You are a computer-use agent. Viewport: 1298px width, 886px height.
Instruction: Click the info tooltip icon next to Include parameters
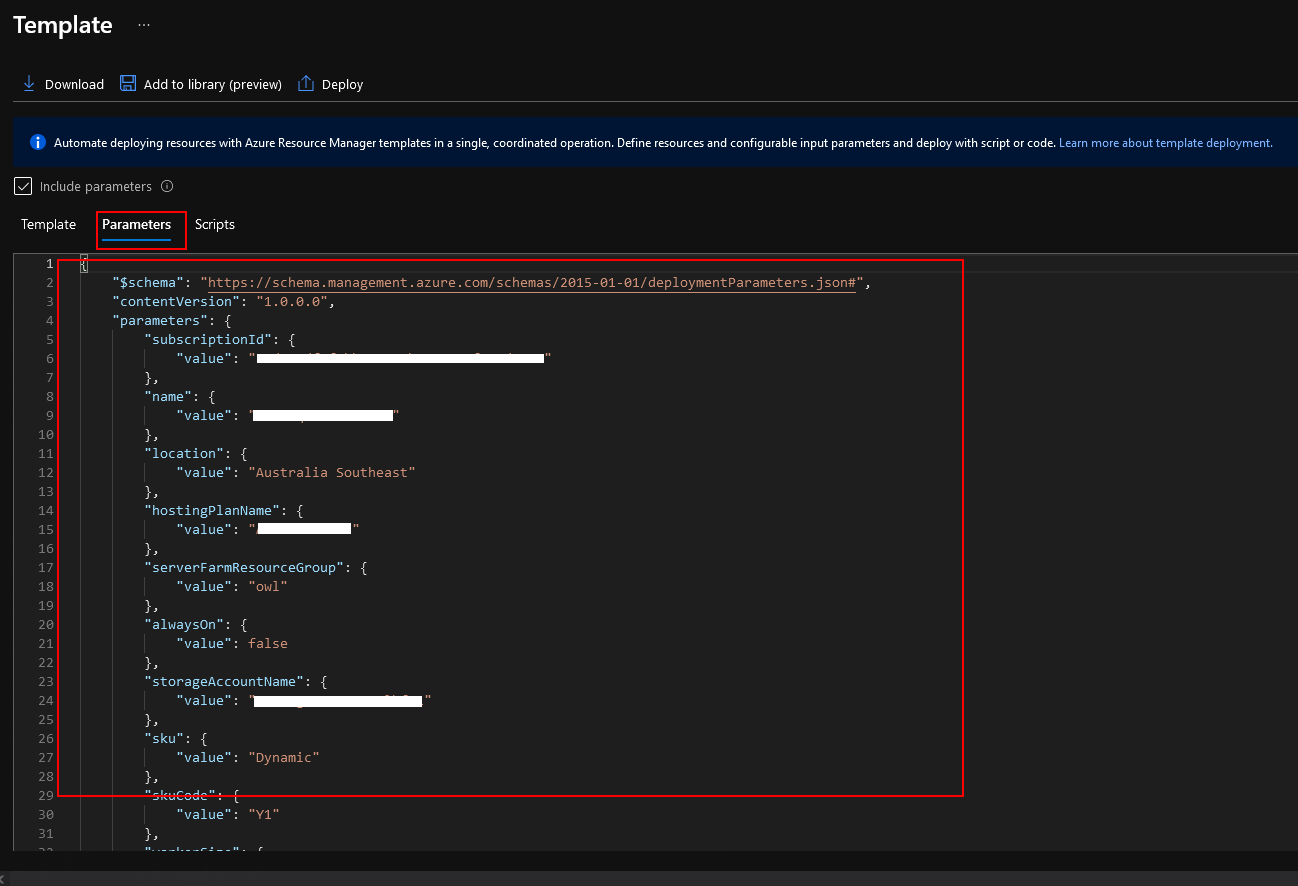(167, 186)
